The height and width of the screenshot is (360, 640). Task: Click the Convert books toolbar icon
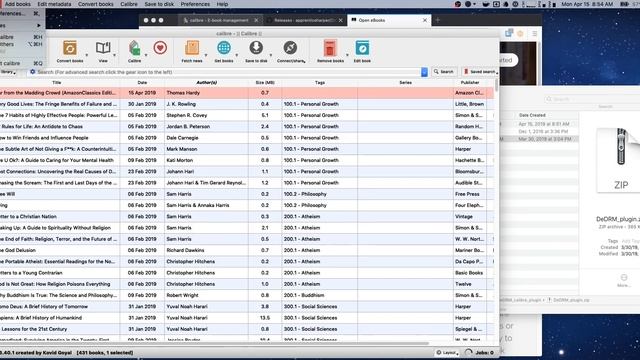click(x=70, y=48)
